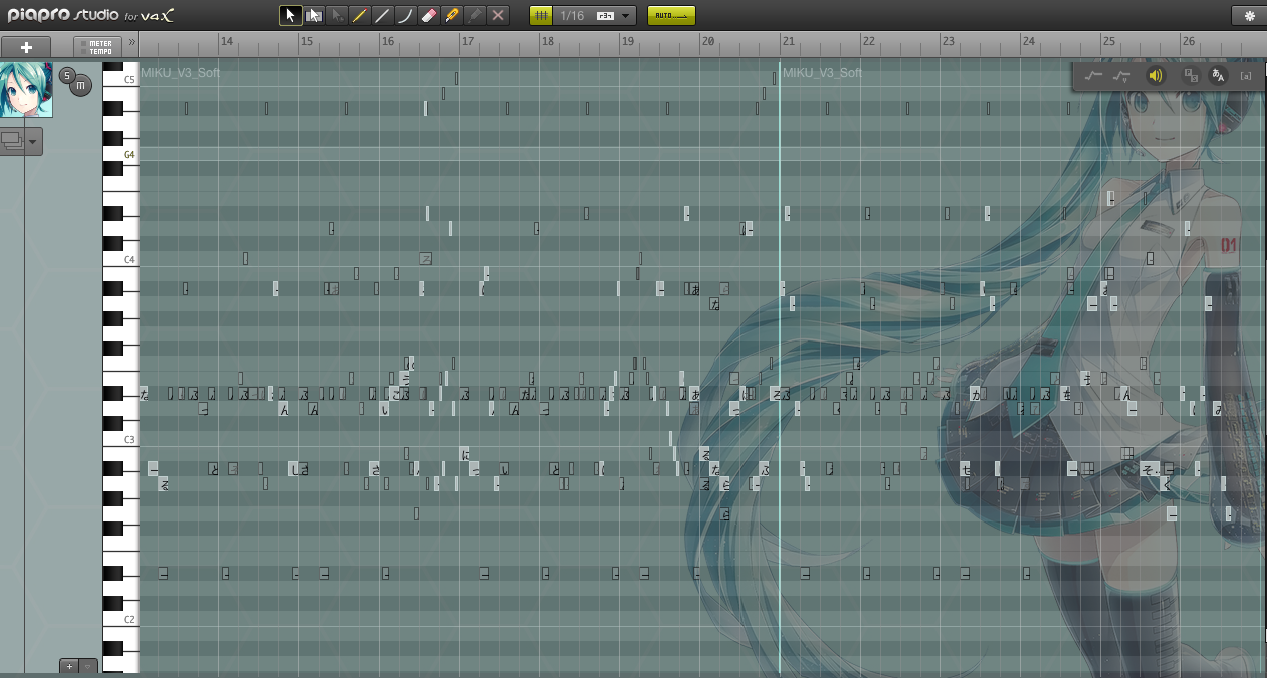Select first MIKU_V3_Soft region label

pyautogui.click(x=180, y=73)
